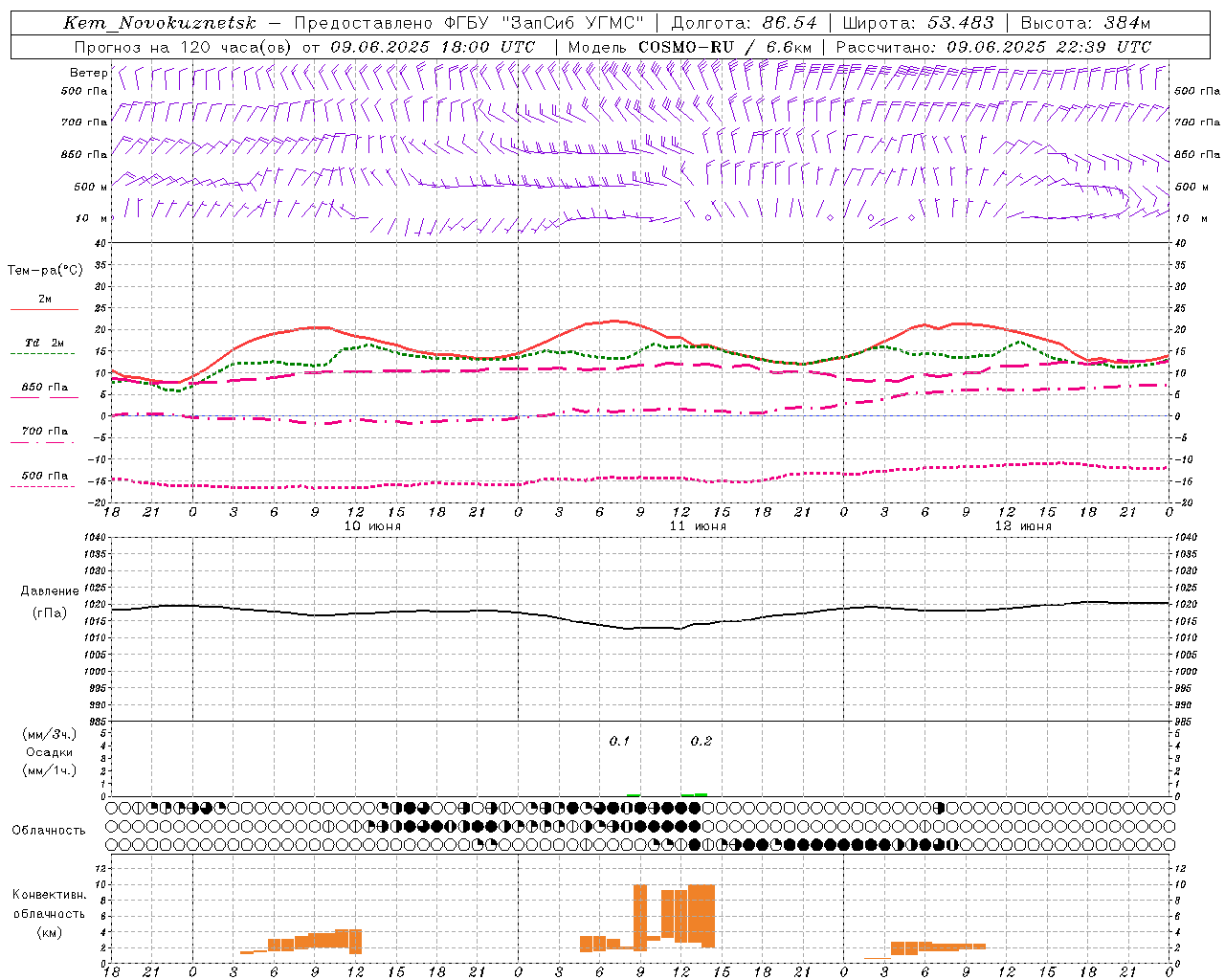Click the longitude value Долгота: 86.54

point(745,23)
